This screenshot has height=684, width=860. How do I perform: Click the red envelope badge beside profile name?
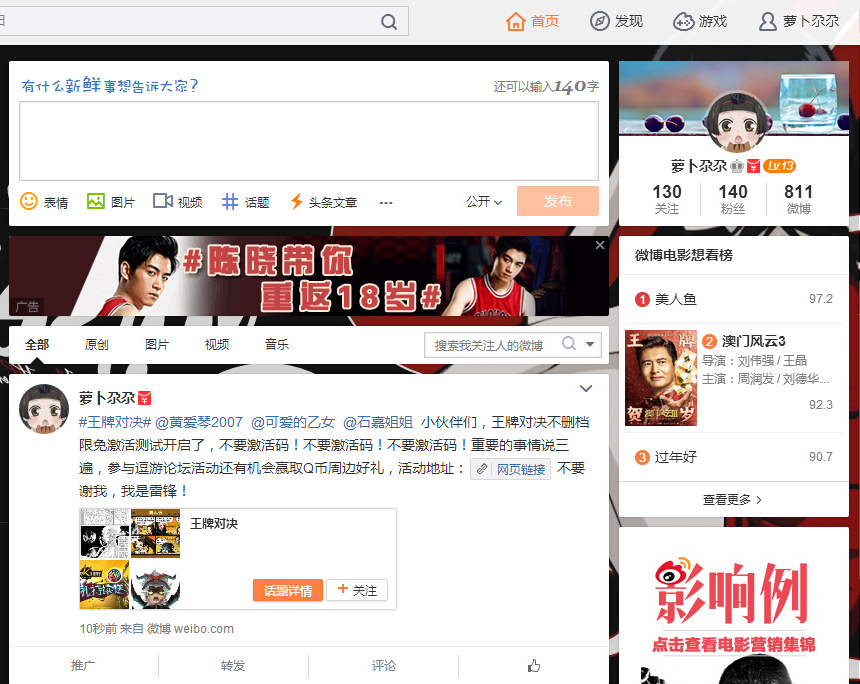[754, 166]
